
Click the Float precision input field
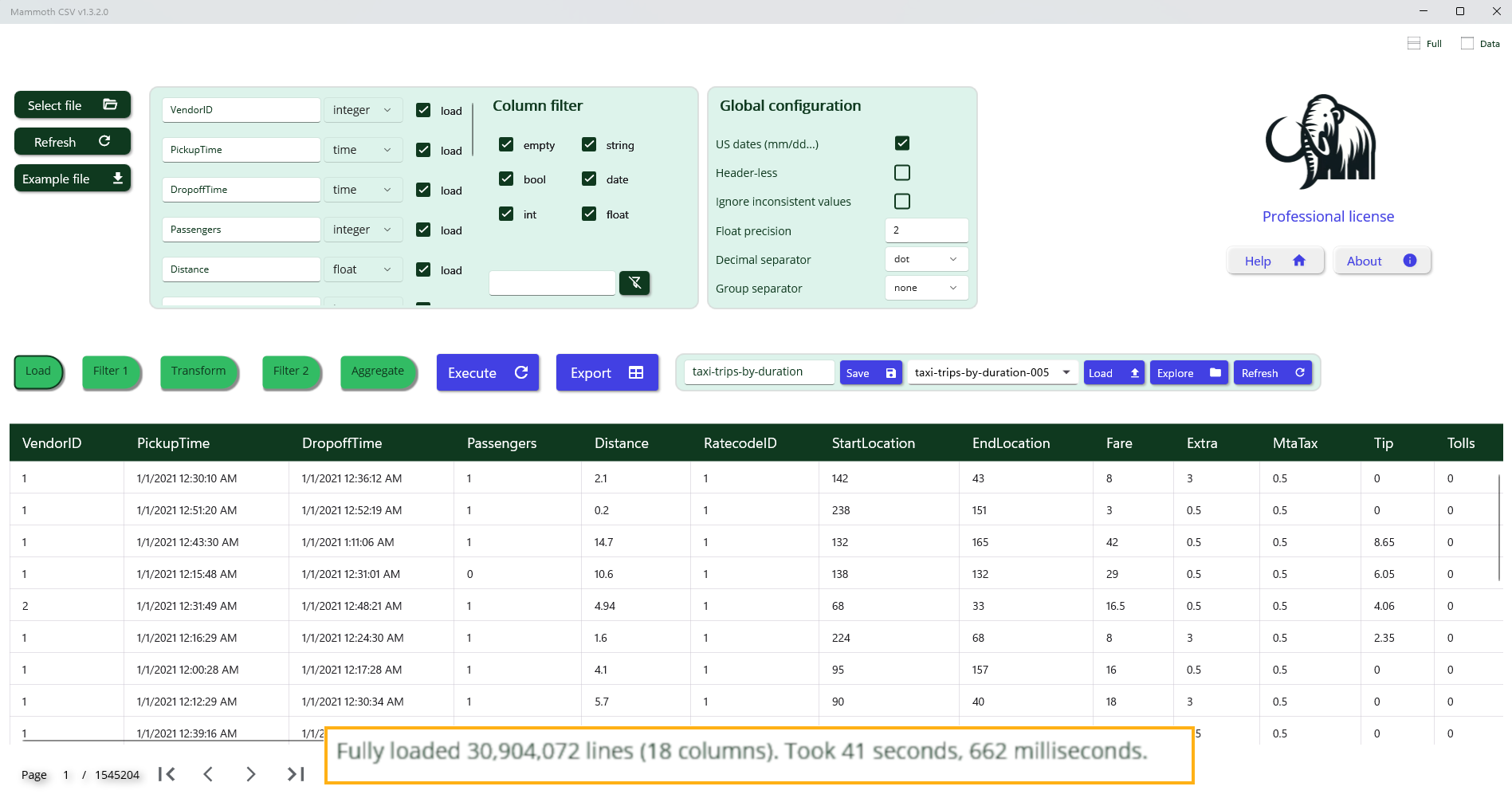click(x=926, y=230)
